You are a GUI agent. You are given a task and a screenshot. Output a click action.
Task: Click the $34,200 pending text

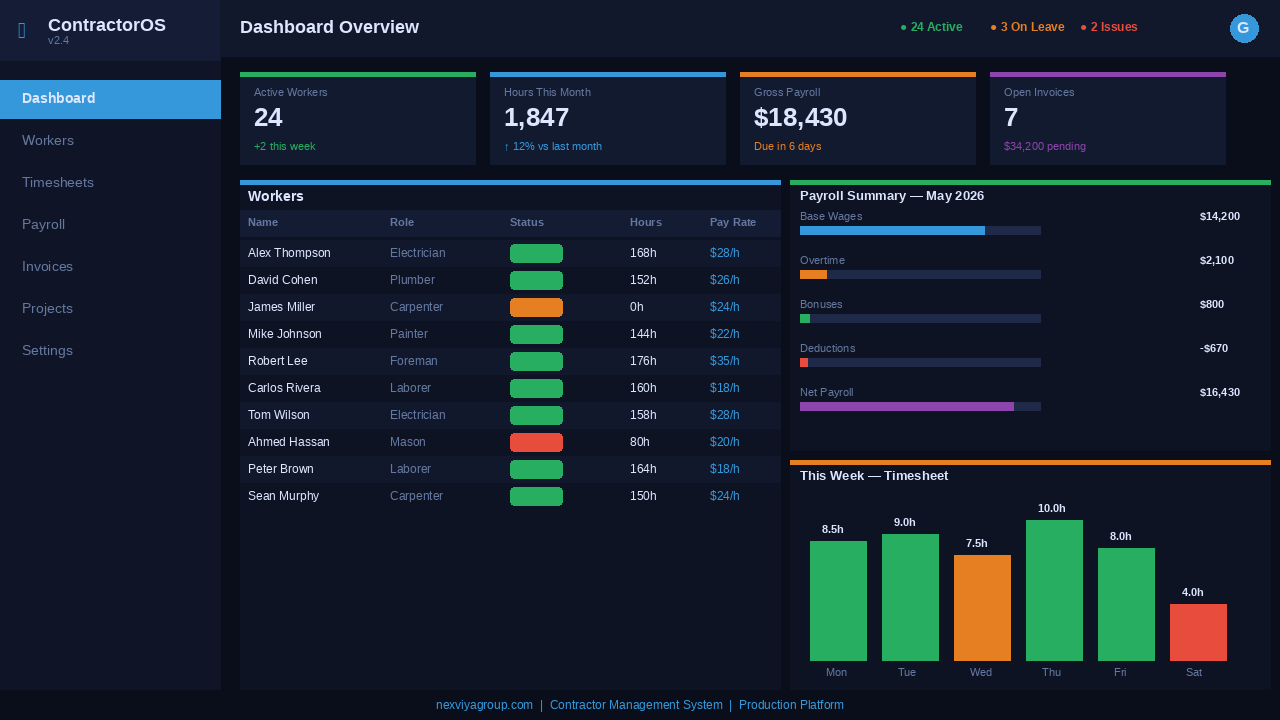1045,146
